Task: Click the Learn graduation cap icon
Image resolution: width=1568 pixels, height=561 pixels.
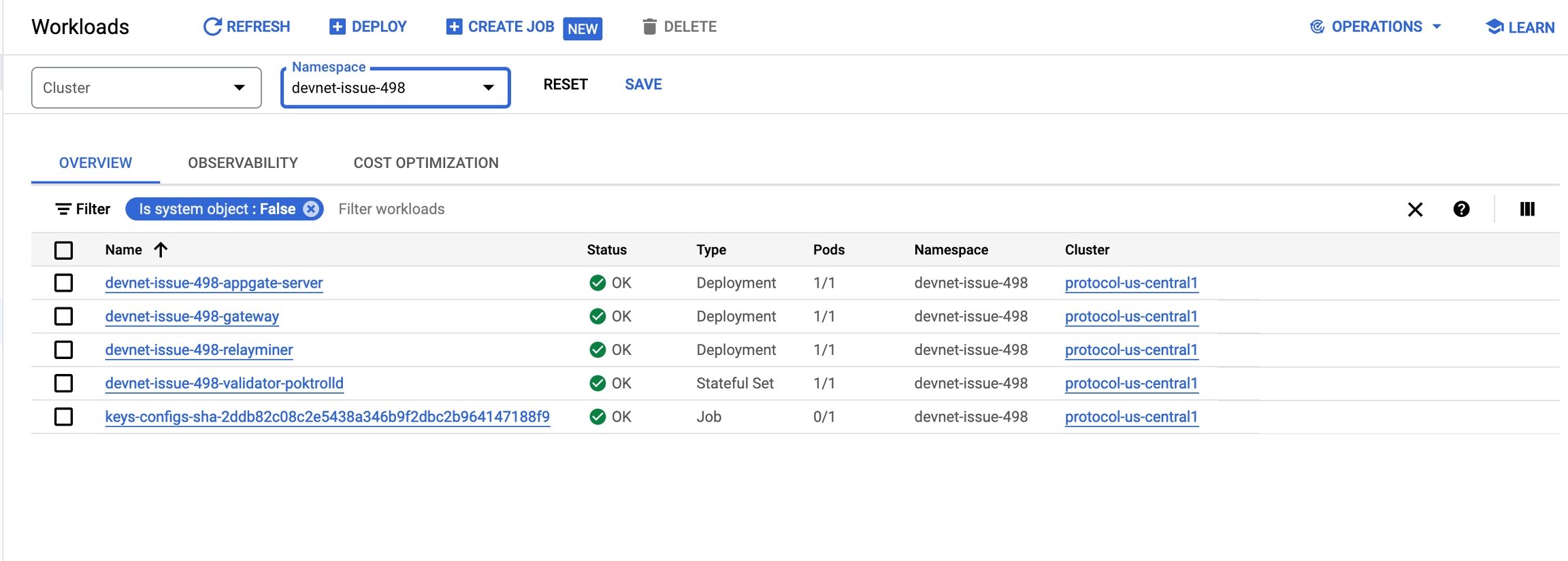Action: coord(1494,27)
